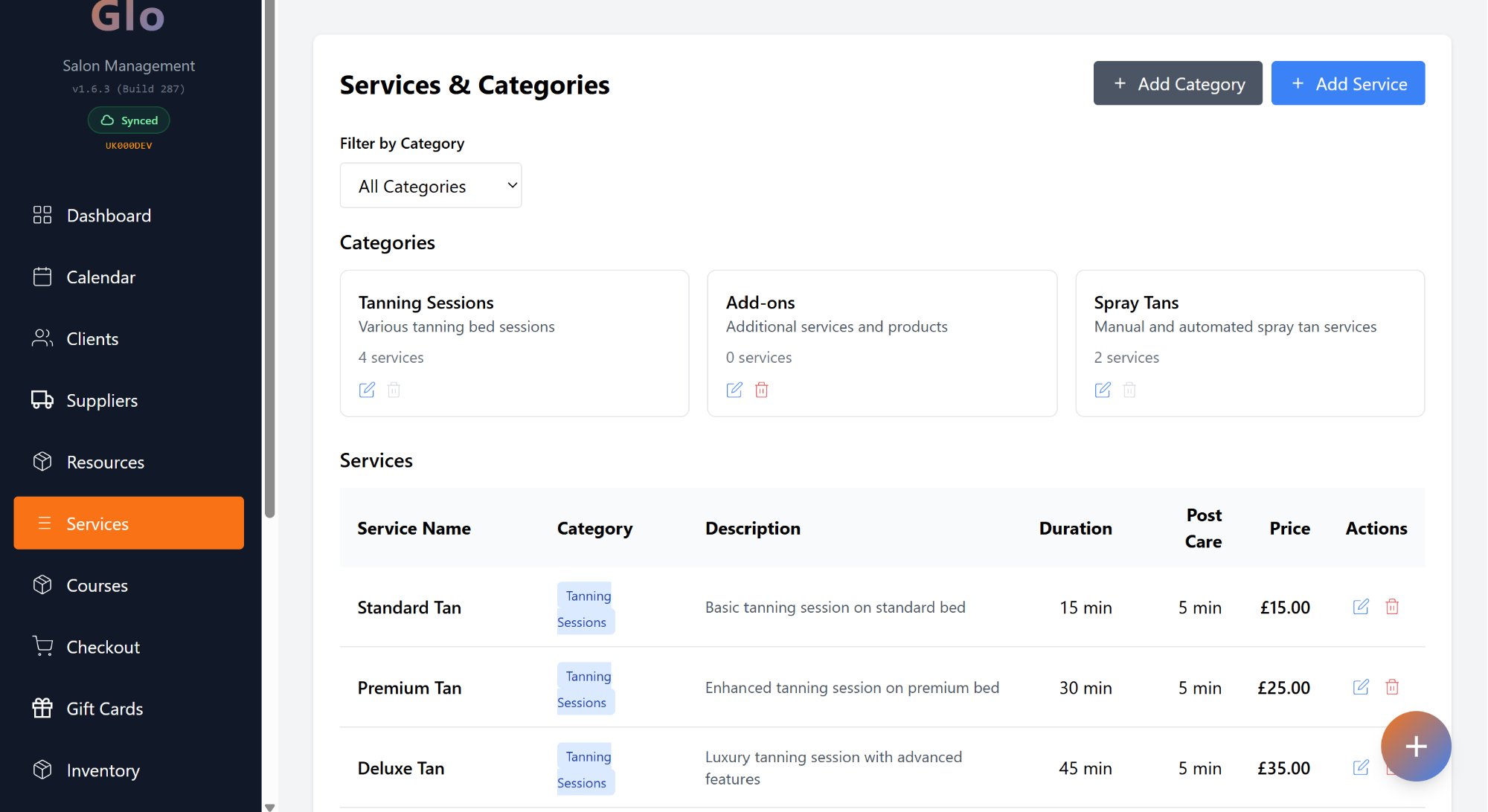
Task: Edit the Spray Tans category
Action: pos(1103,390)
